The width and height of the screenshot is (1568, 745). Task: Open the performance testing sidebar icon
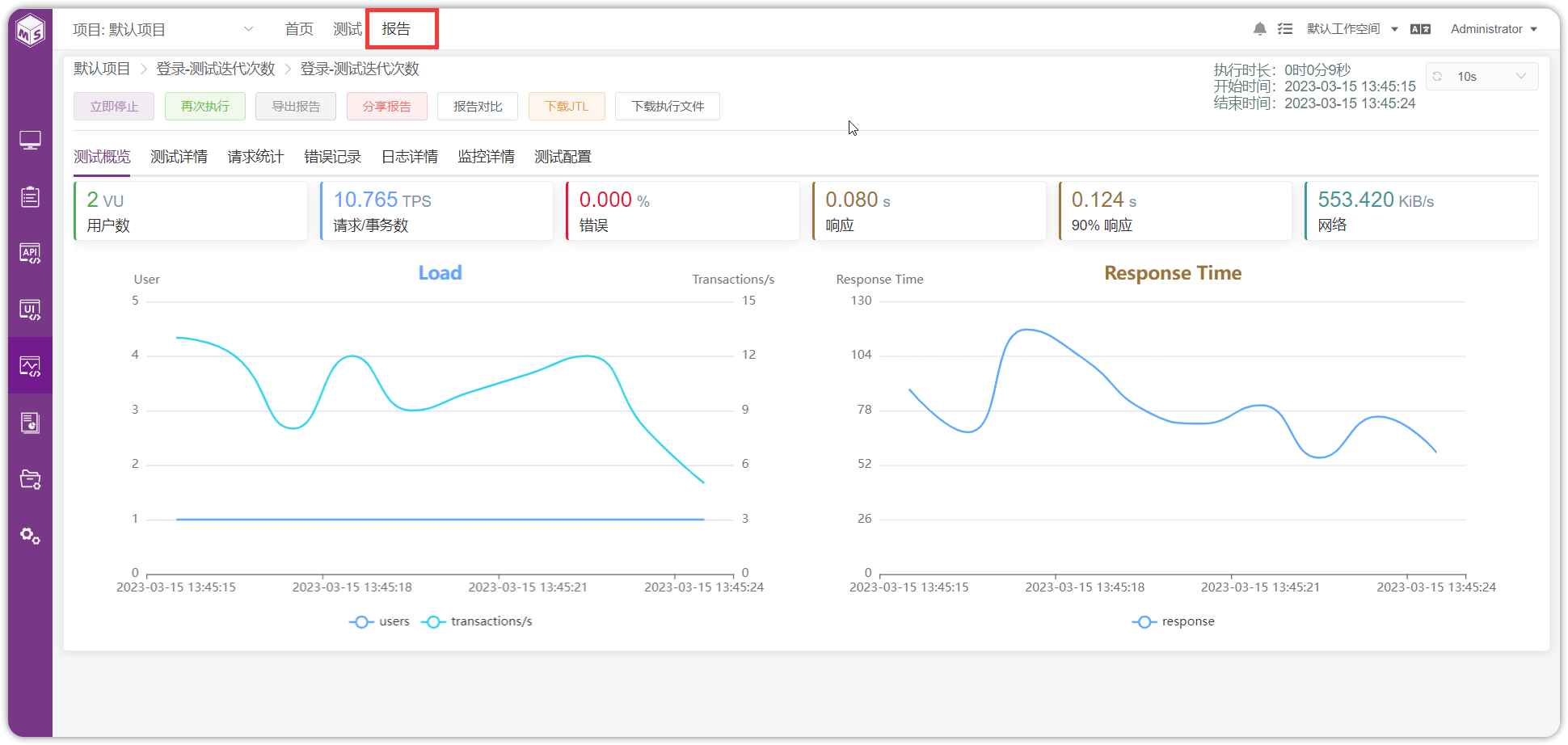(x=31, y=366)
